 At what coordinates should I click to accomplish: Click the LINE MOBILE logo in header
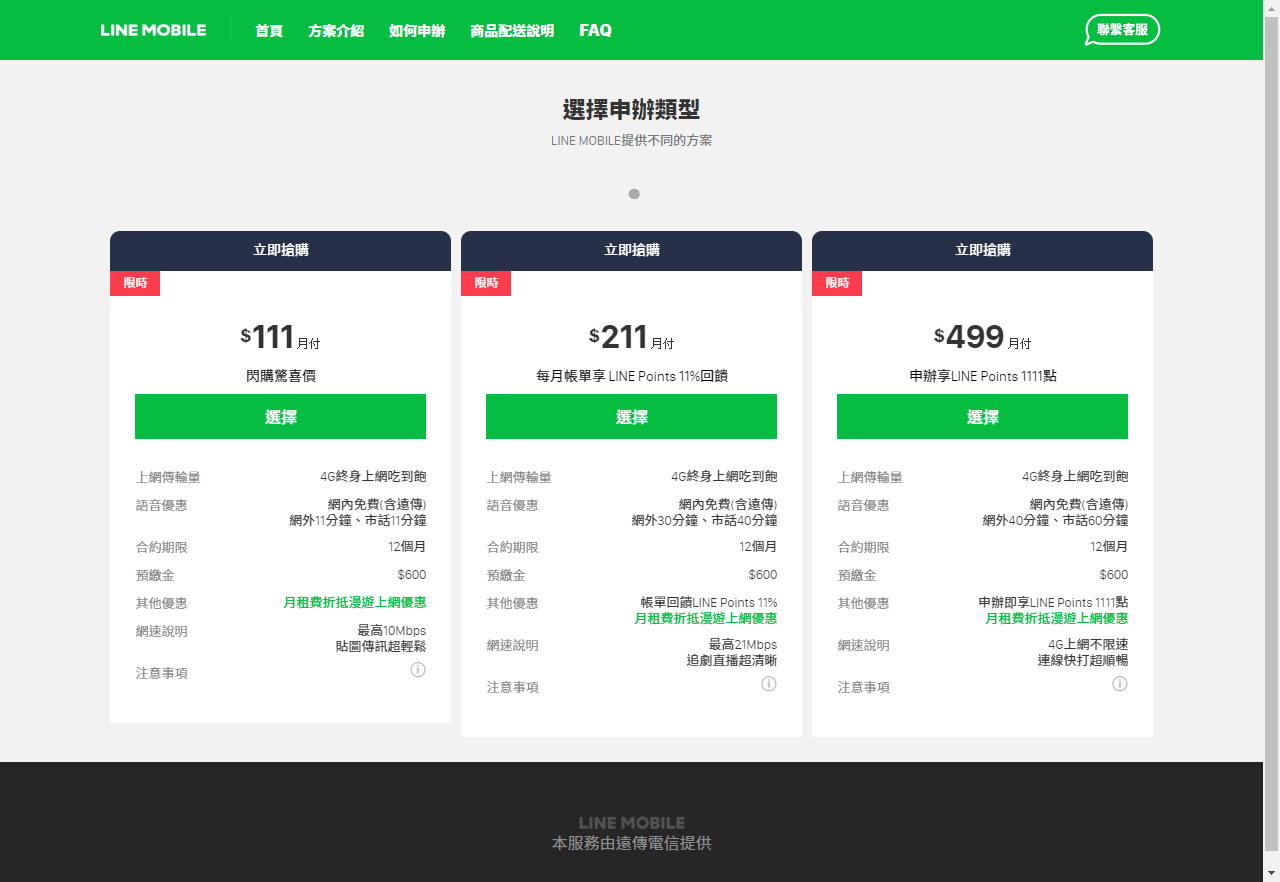pyautogui.click(x=153, y=30)
